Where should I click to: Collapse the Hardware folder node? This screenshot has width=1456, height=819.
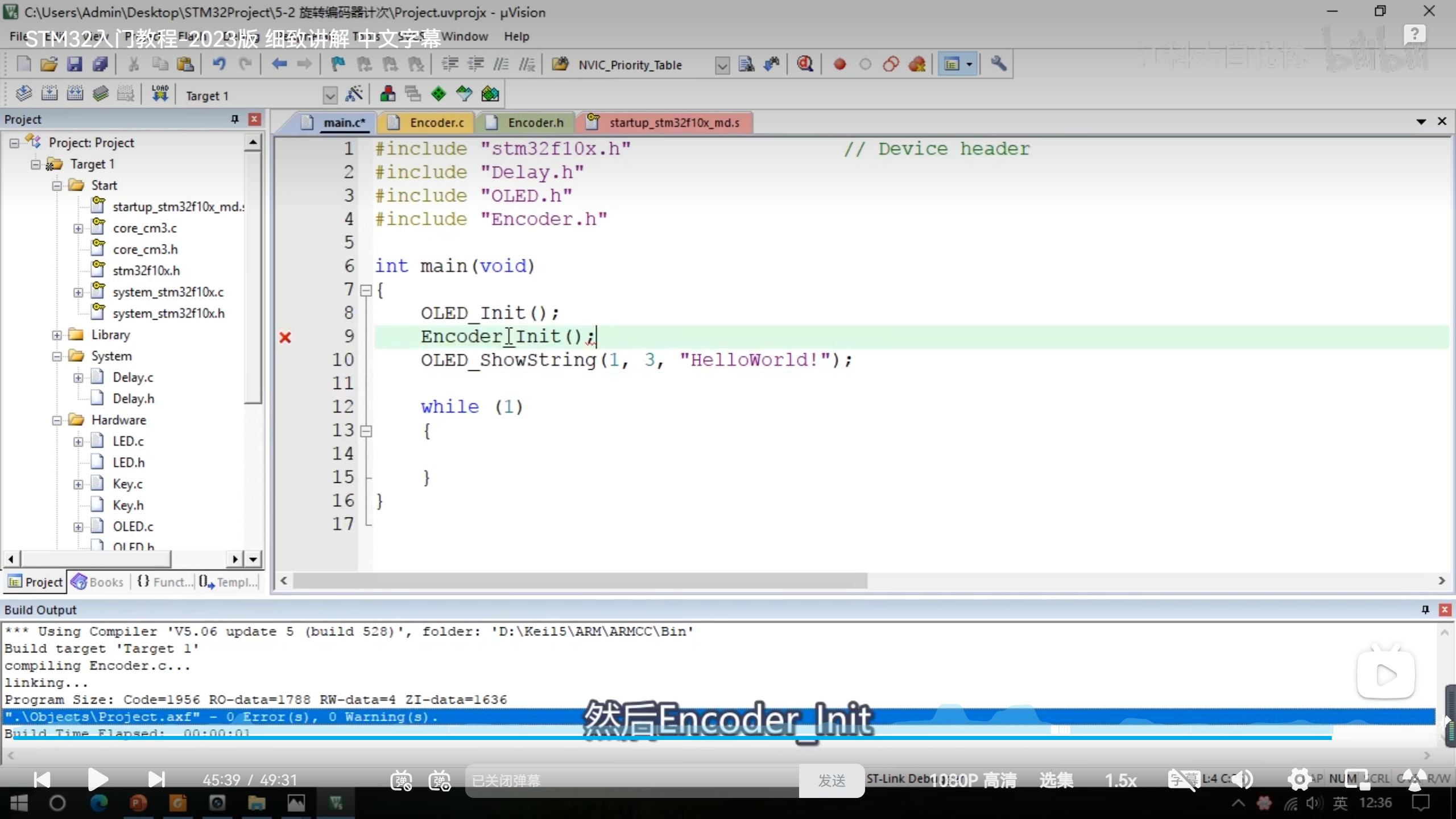[57, 420]
